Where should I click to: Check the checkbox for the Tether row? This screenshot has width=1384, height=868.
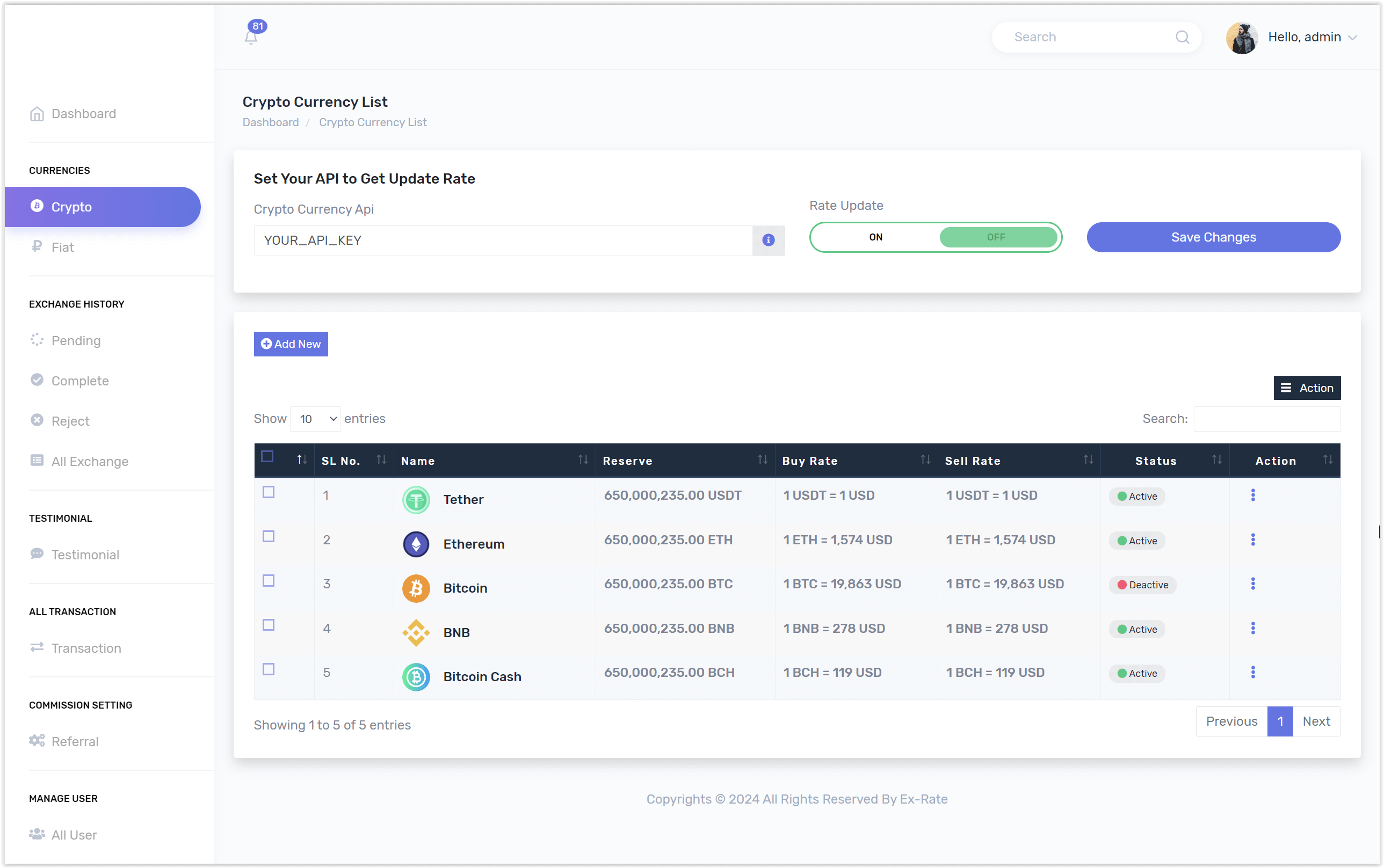268,492
